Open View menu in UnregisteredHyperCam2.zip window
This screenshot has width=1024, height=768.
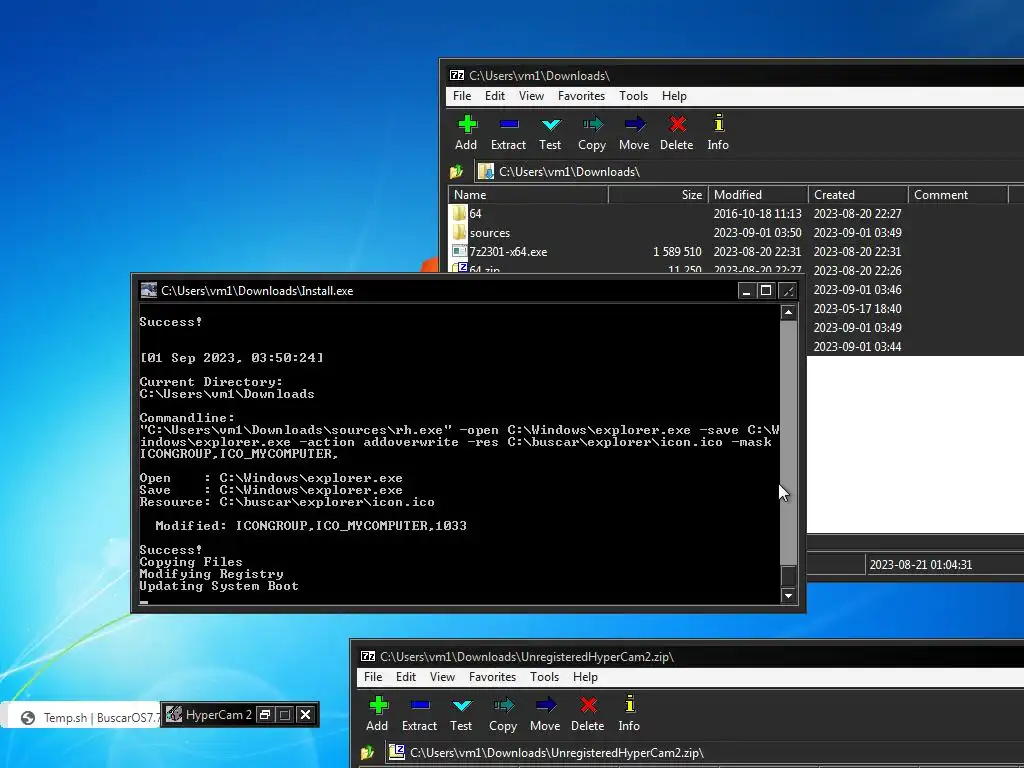pyautogui.click(x=442, y=677)
